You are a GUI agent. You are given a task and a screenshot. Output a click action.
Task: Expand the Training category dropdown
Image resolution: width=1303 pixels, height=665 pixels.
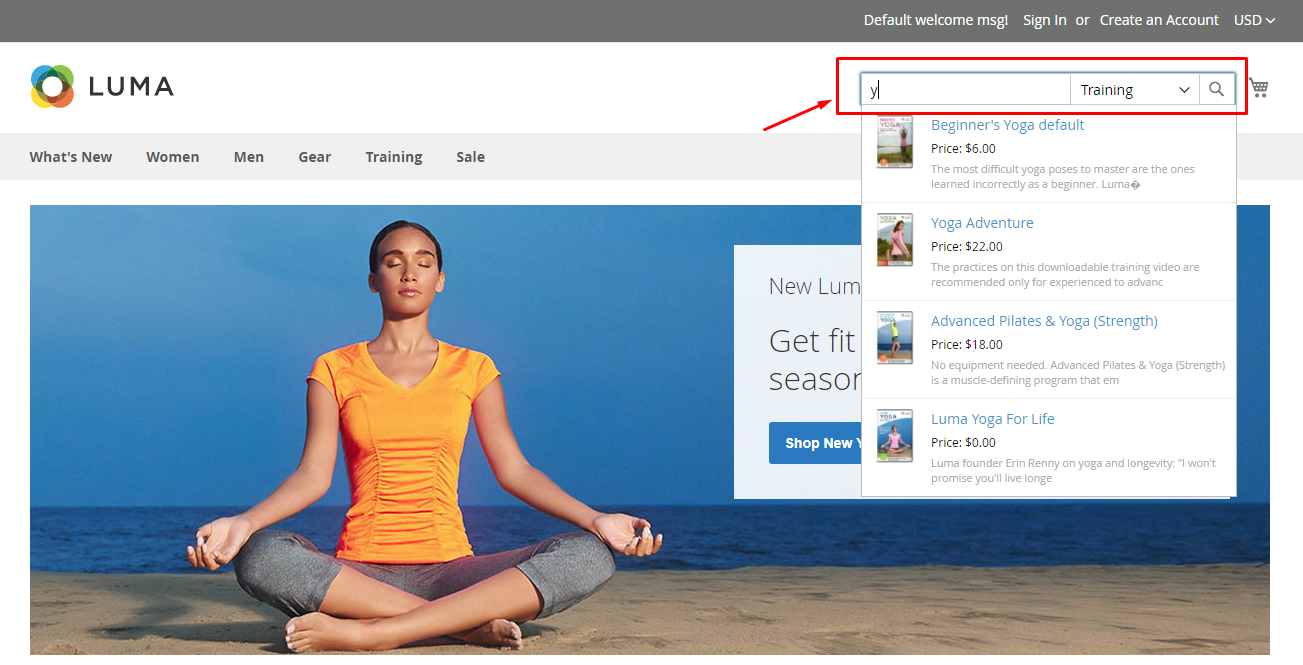pos(1134,90)
